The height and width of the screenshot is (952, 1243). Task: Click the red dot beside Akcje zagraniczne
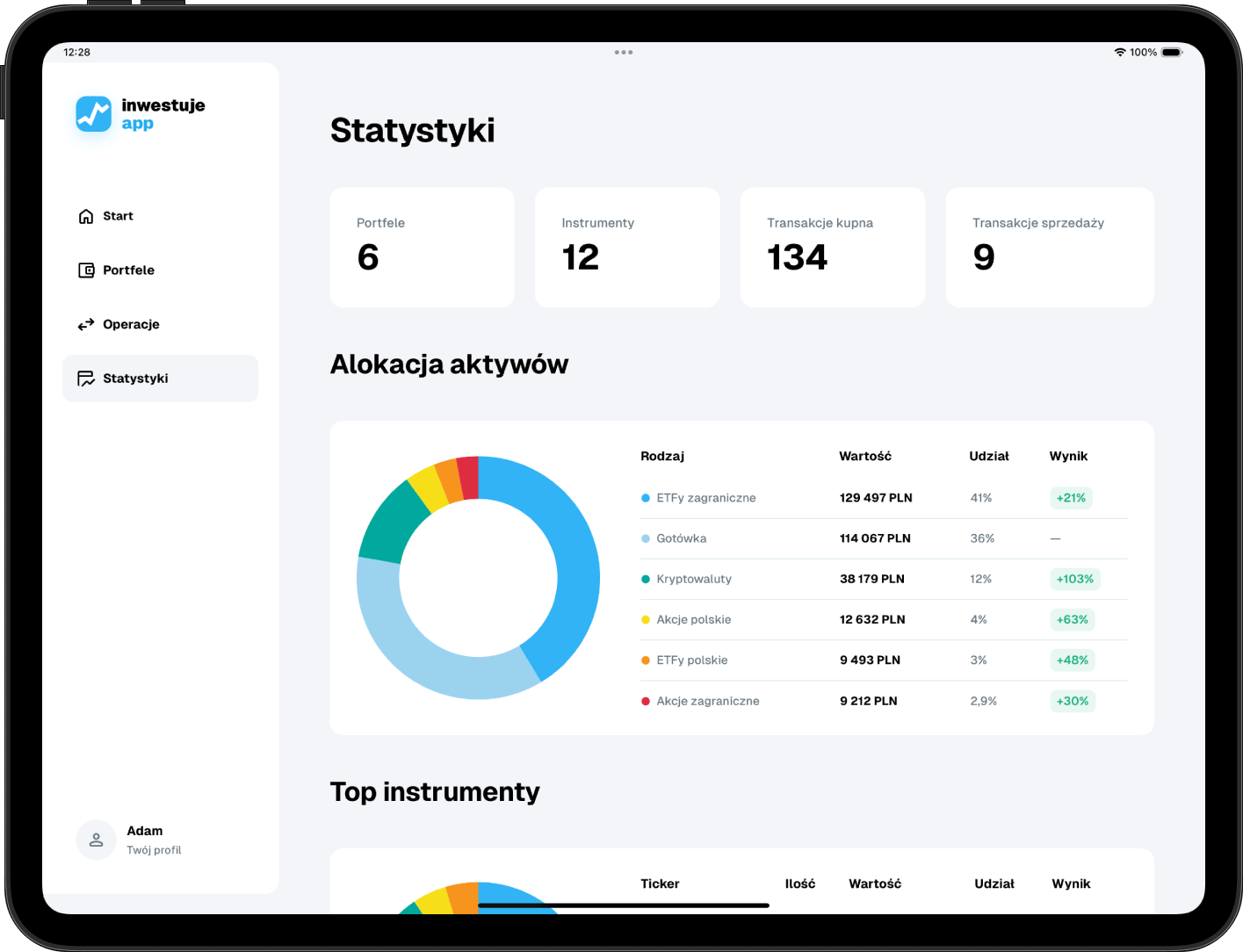coord(646,701)
